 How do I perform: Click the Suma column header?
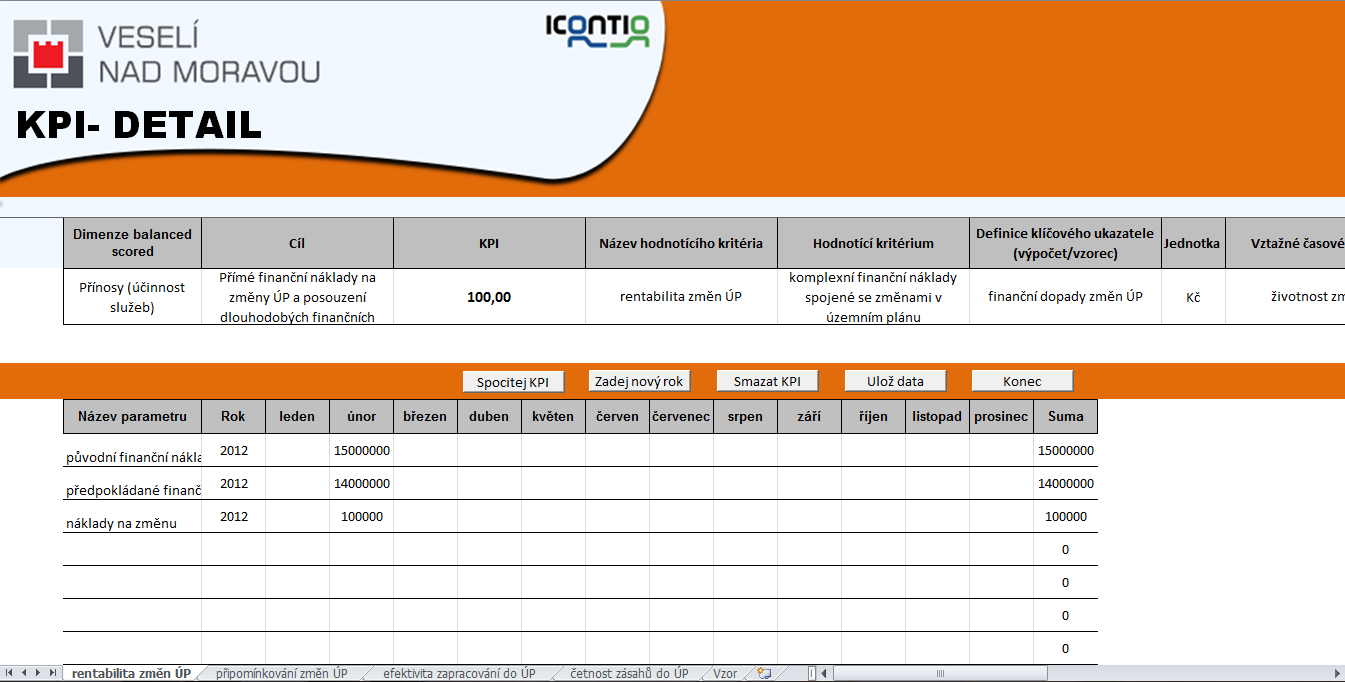1065,416
